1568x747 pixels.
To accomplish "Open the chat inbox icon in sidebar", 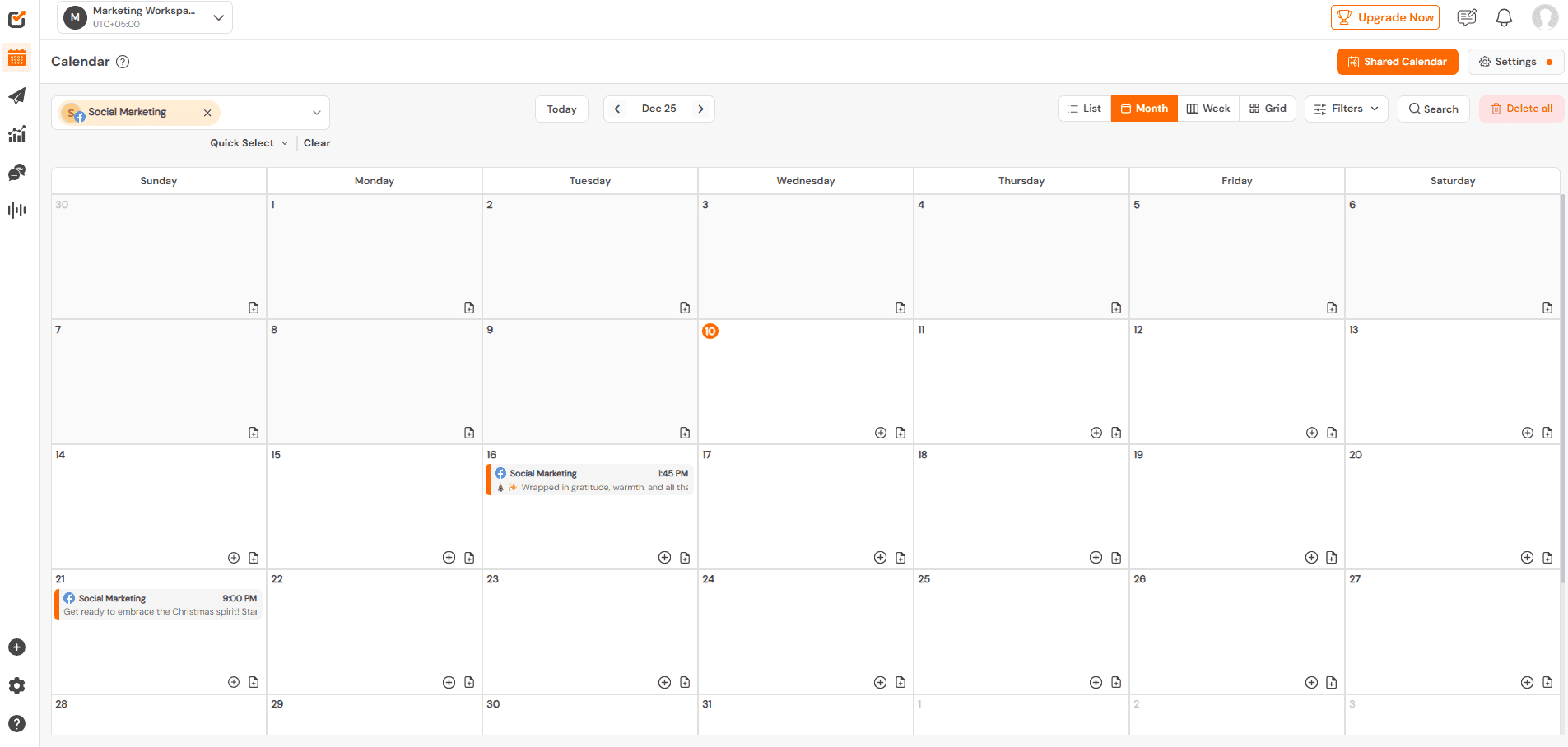I will (16, 172).
